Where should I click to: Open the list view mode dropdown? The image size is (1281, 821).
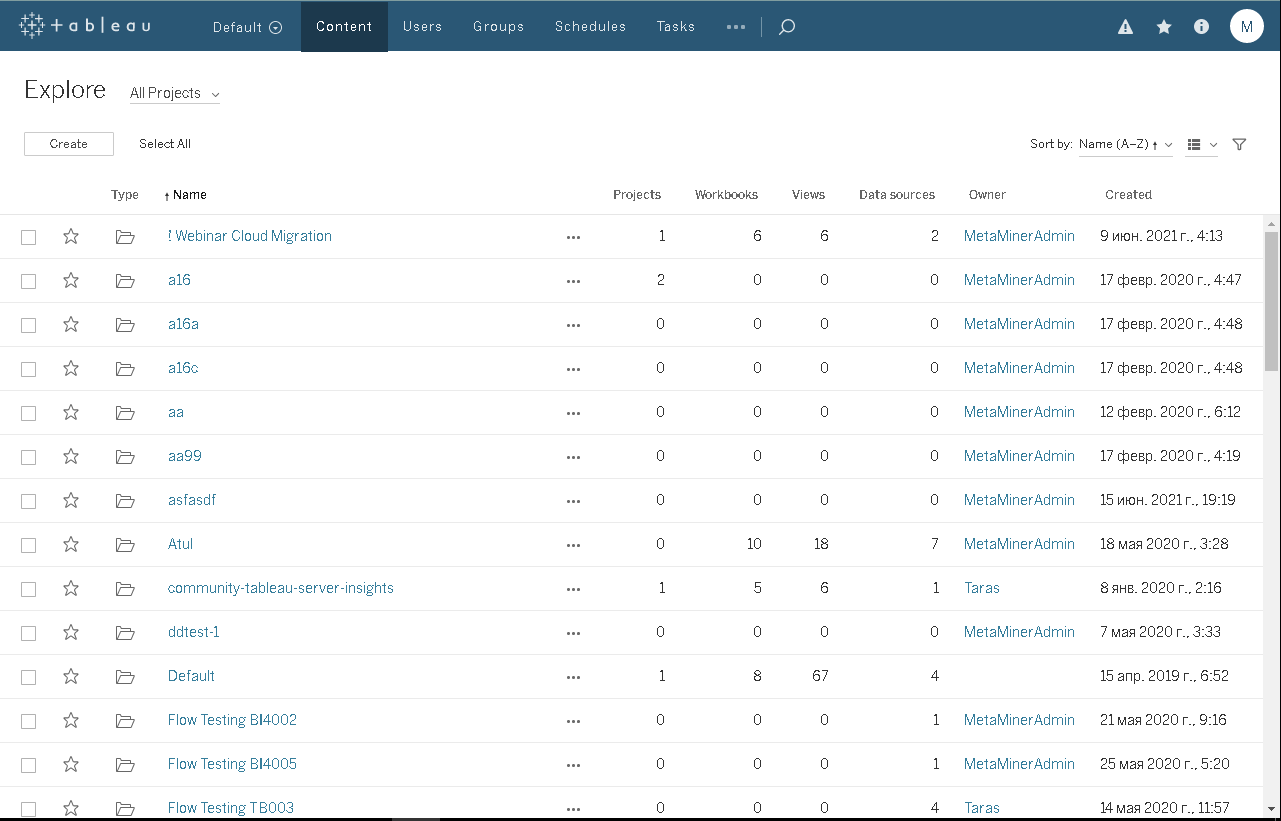pyautogui.click(x=1201, y=144)
